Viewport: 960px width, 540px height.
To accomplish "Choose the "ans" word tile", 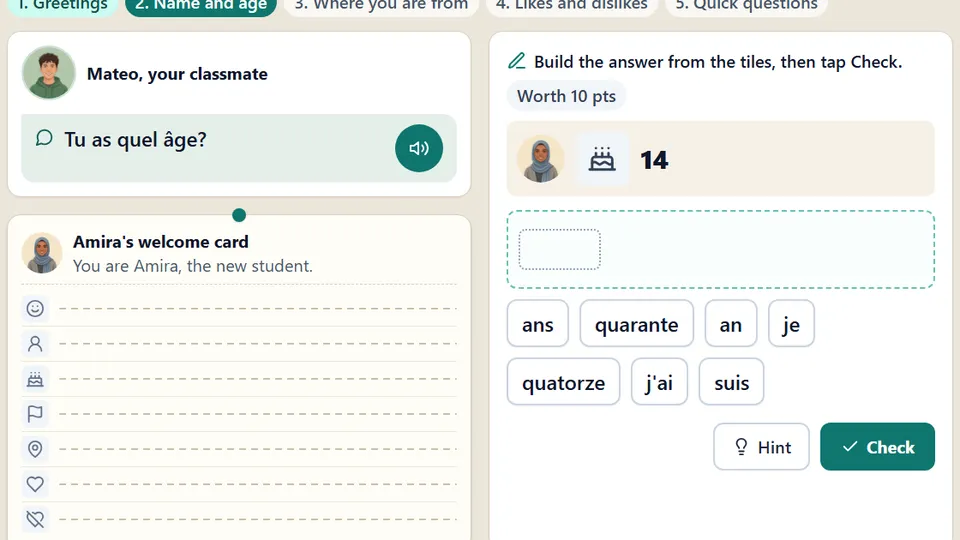I will coord(538,324).
